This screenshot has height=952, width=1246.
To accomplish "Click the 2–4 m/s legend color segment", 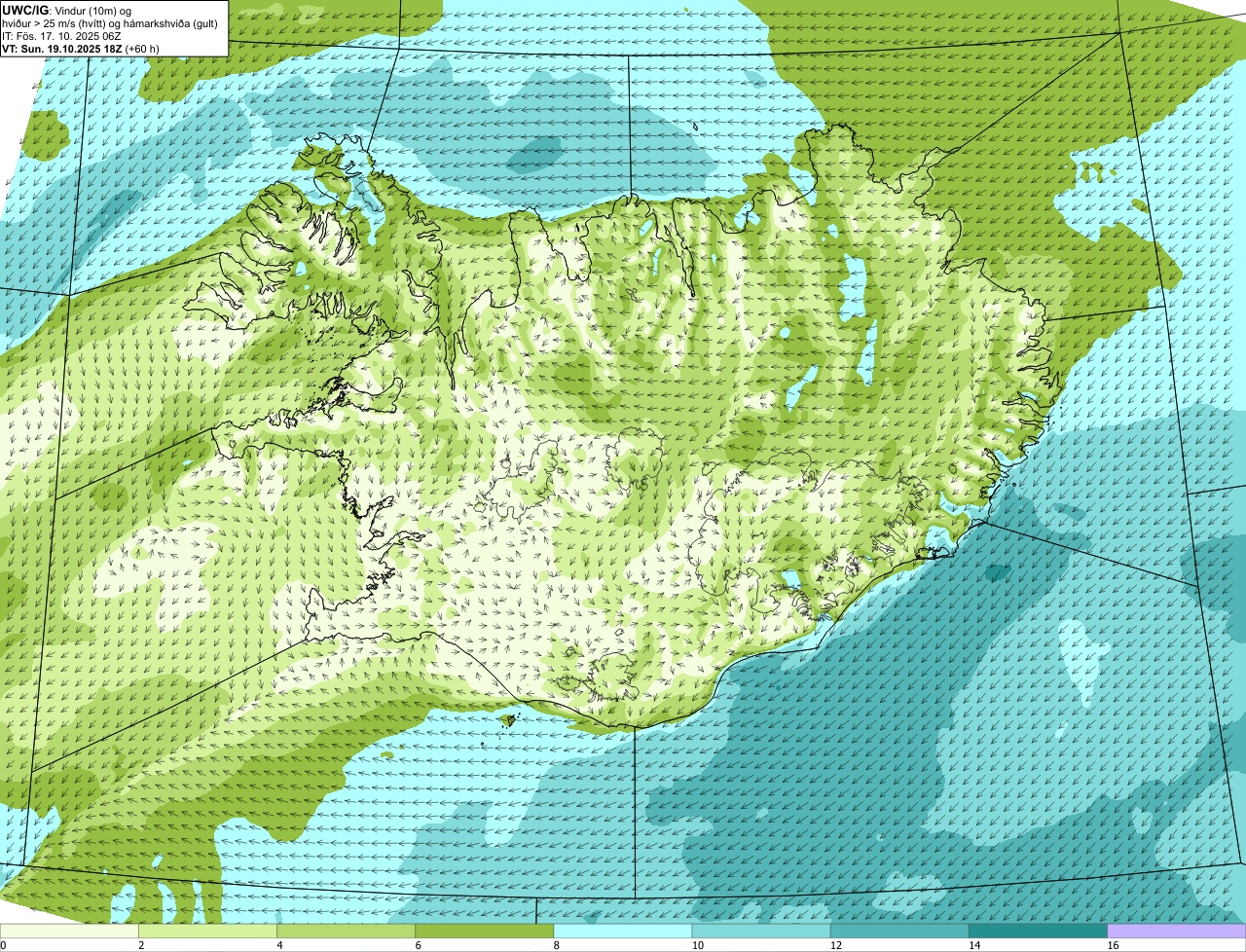I will point(207,931).
